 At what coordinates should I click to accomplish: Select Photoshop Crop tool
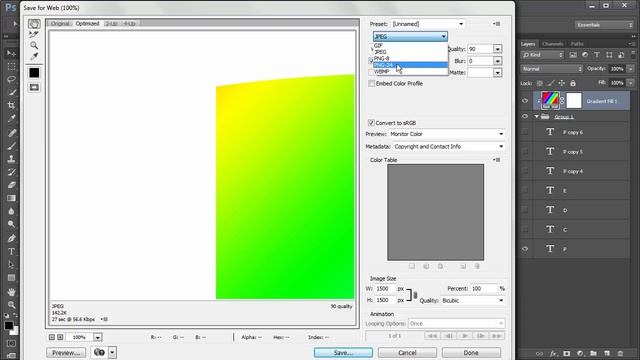click(x=11, y=105)
